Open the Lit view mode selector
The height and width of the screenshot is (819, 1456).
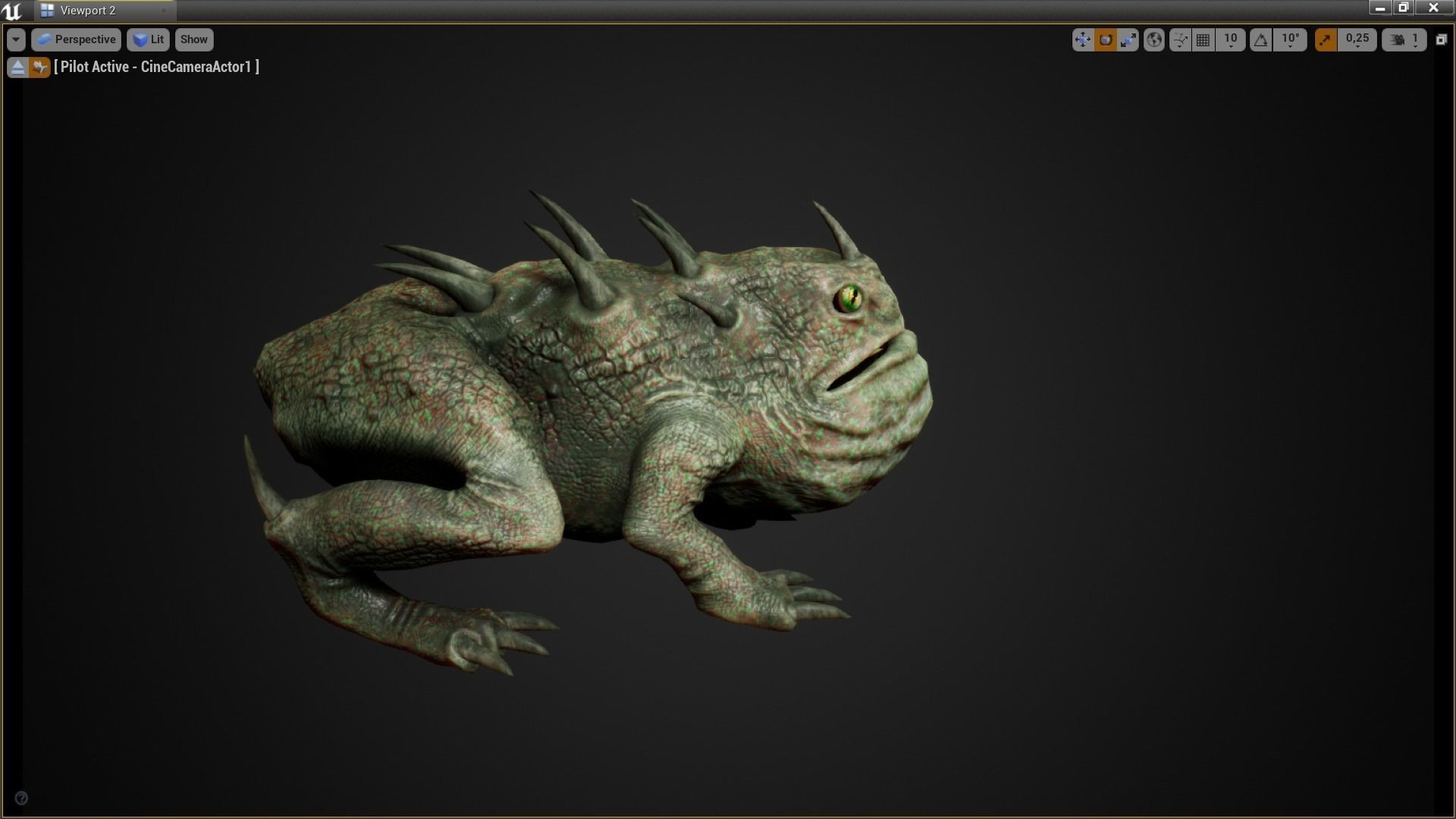point(149,39)
